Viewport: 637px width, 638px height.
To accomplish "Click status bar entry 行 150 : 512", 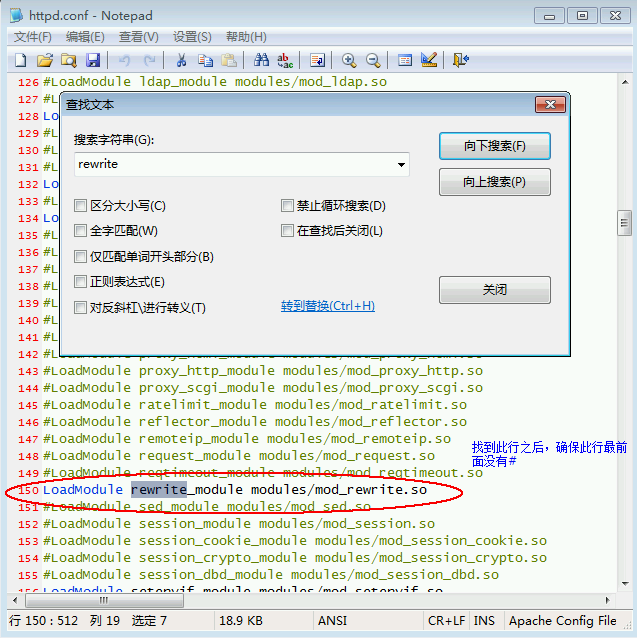I will pyautogui.click(x=43, y=621).
